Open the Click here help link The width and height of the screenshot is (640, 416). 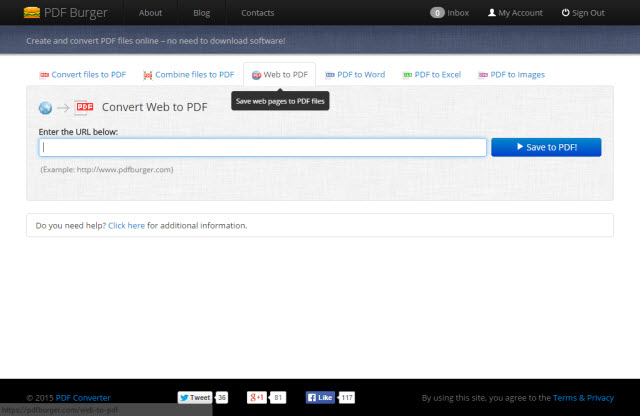[127, 225]
